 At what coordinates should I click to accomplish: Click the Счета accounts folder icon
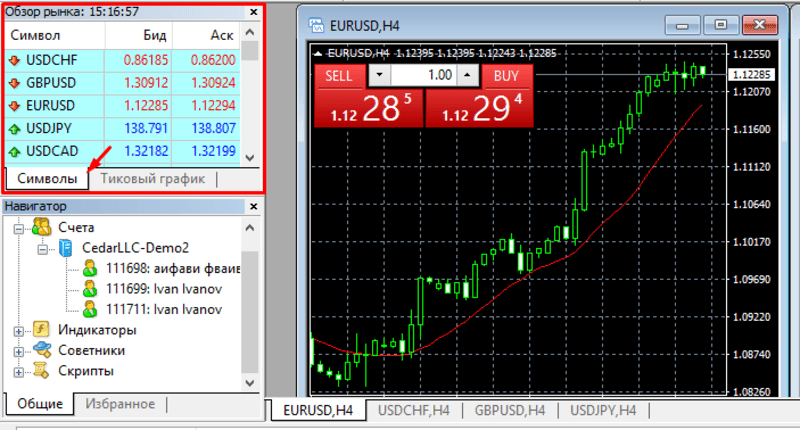point(42,226)
